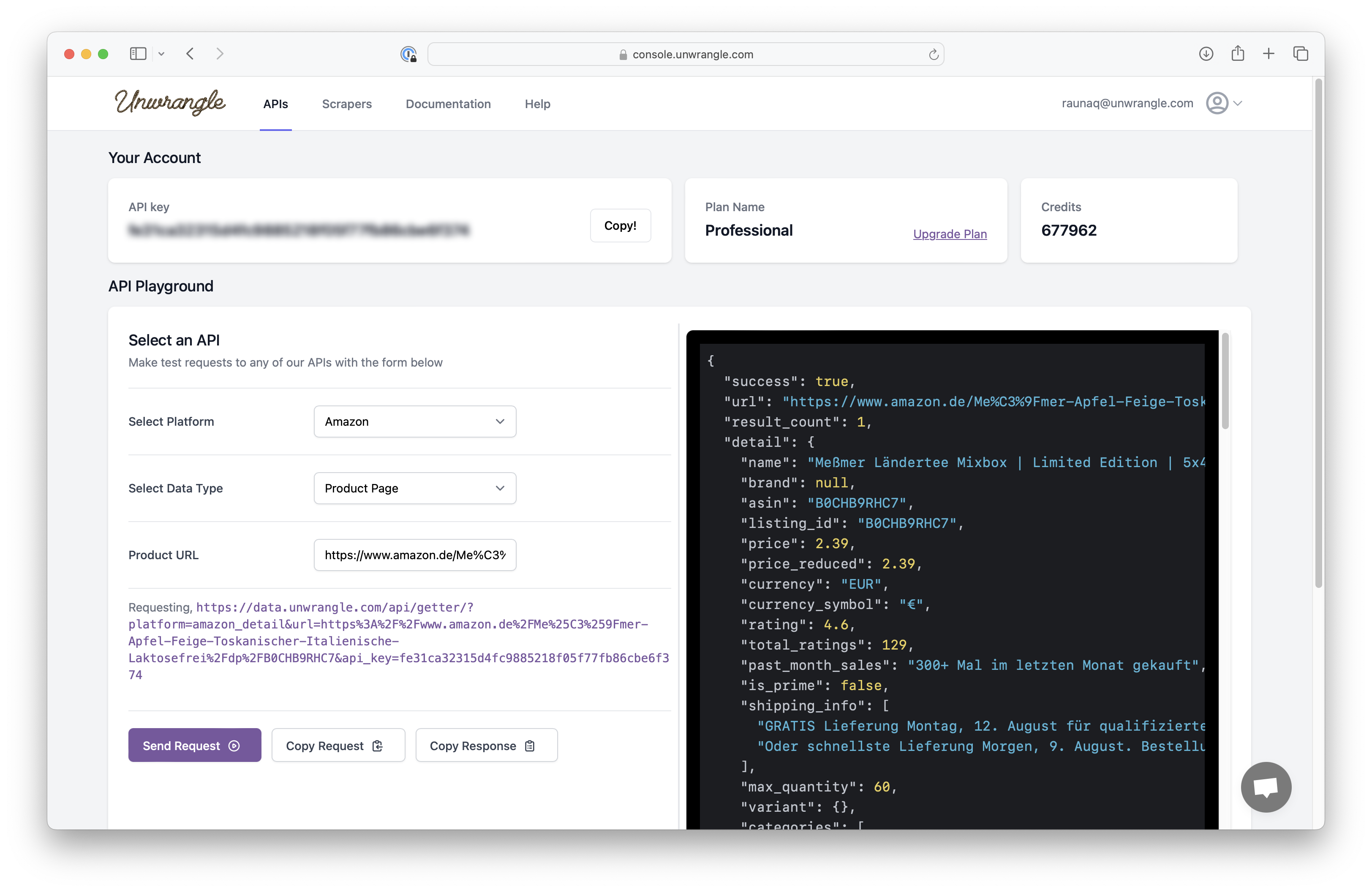Viewport: 1372px width, 892px height.
Task: Reload the page with the refresh icon
Action: (933, 54)
